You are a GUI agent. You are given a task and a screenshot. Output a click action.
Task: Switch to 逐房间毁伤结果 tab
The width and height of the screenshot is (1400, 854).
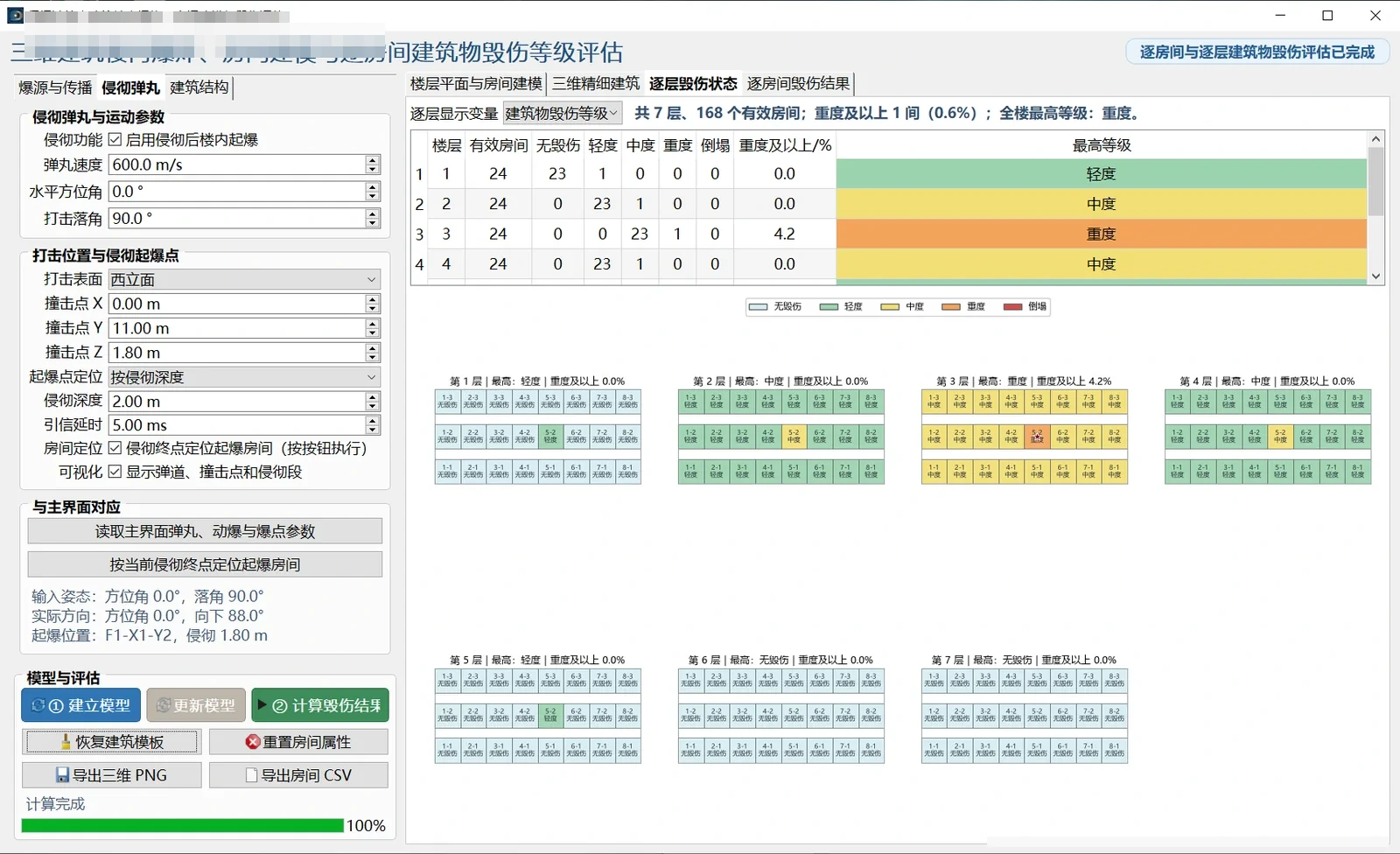(x=798, y=83)
